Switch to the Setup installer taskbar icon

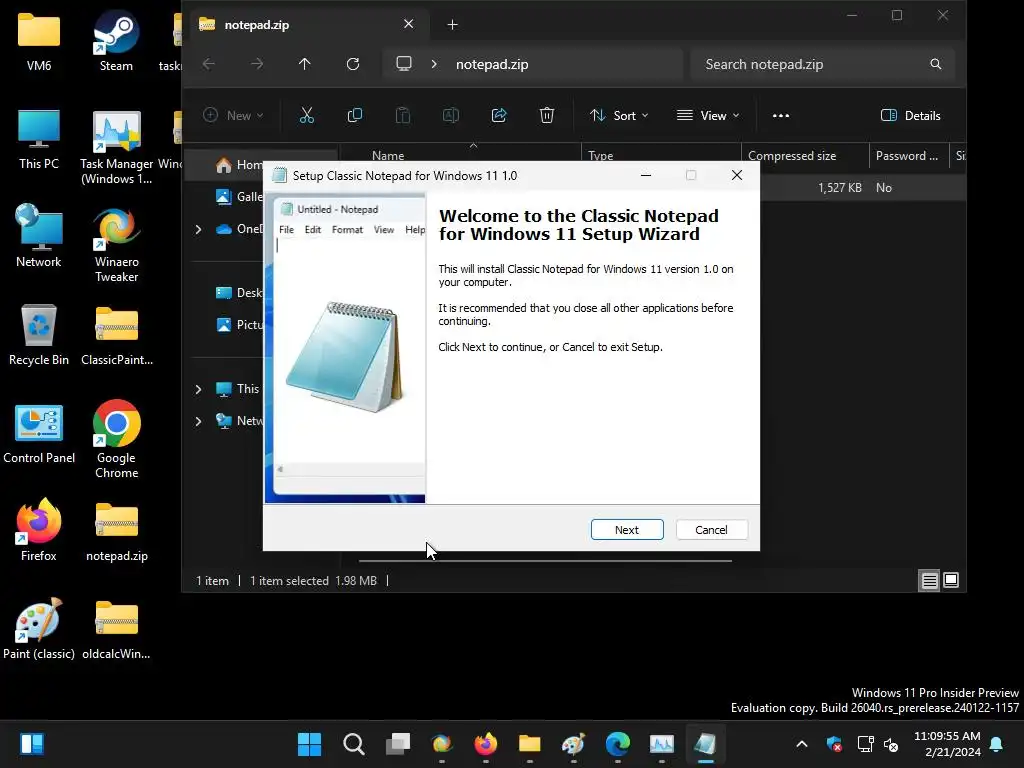[x=705, y=743]
